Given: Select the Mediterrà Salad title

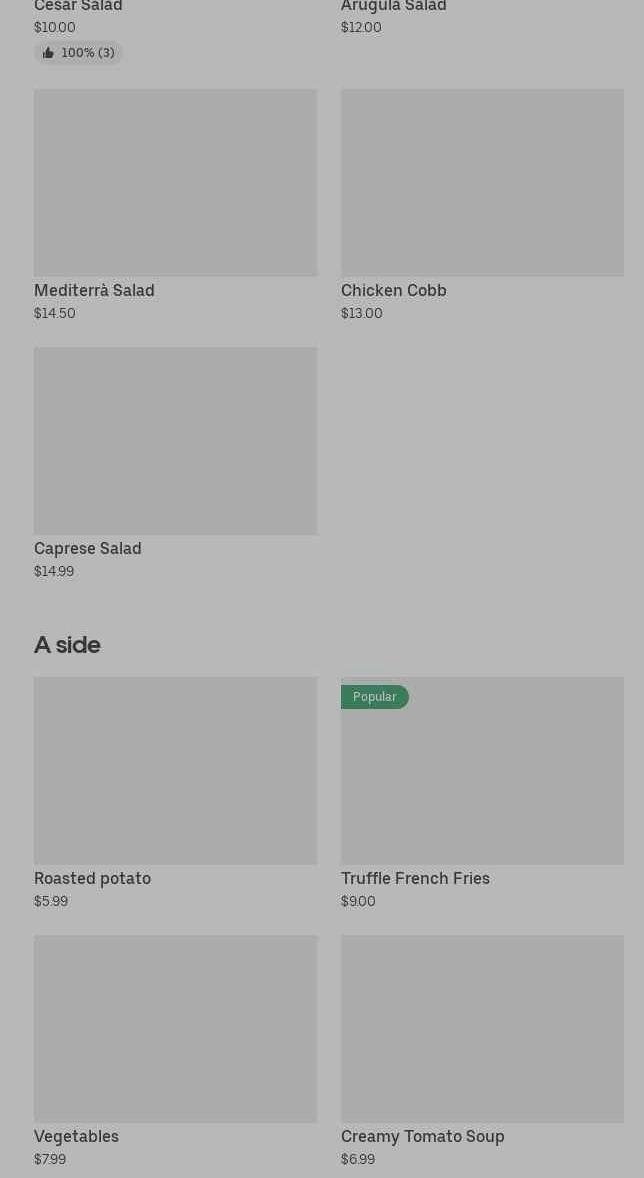Looking at the screenshot, I should click(x=94, y=291).
